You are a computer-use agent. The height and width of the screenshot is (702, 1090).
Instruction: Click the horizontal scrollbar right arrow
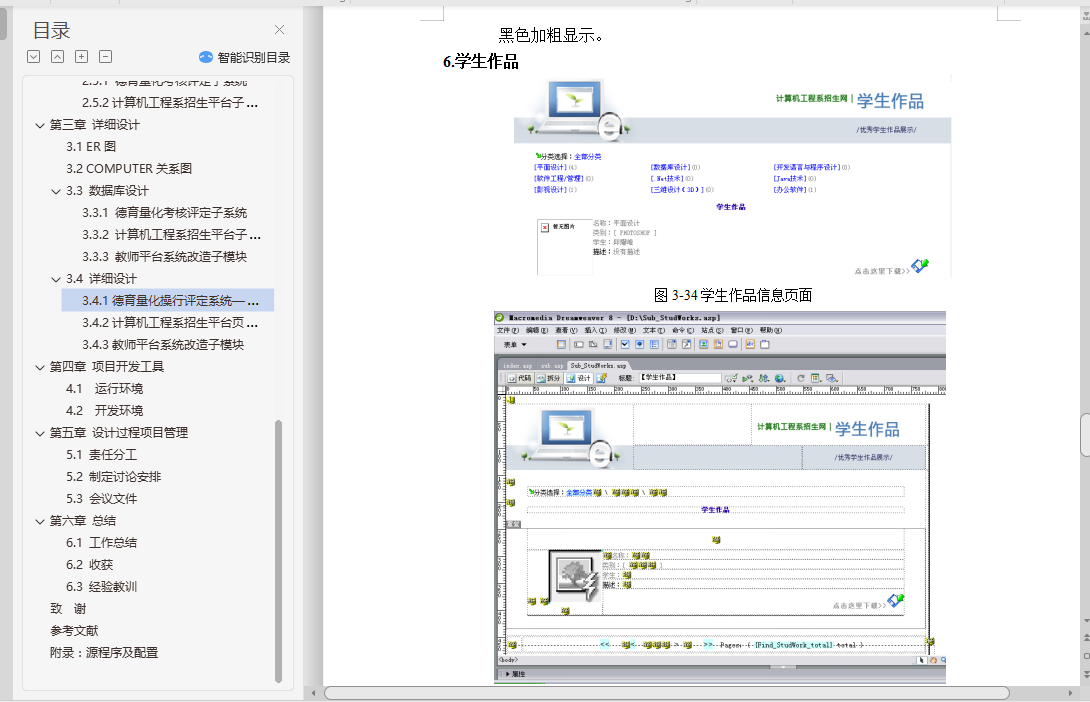pyautogui.click(x=1070, y=693)
